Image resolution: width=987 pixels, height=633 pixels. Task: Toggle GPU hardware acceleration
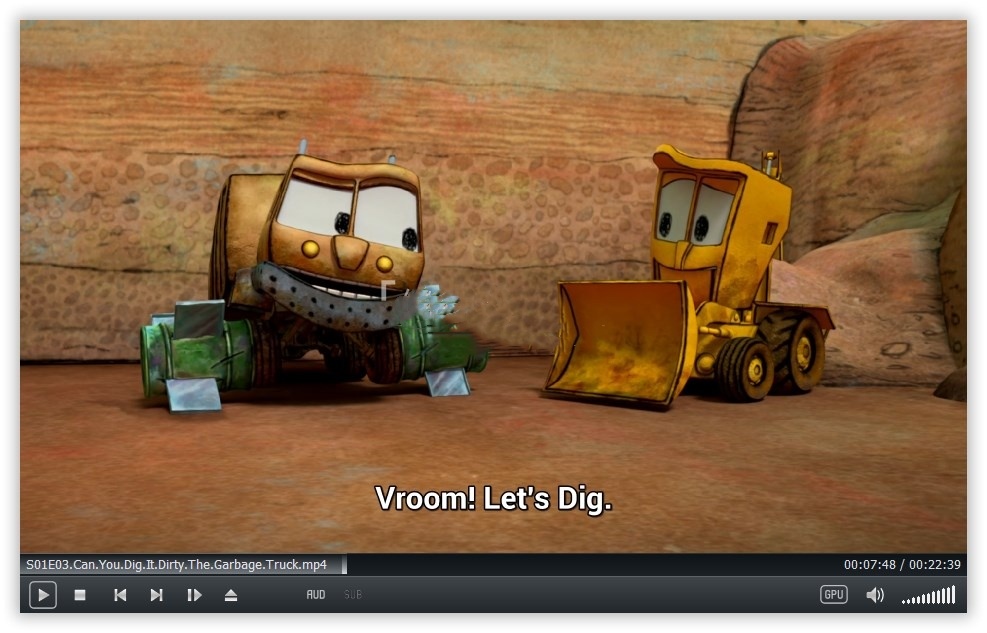(833, 595)
